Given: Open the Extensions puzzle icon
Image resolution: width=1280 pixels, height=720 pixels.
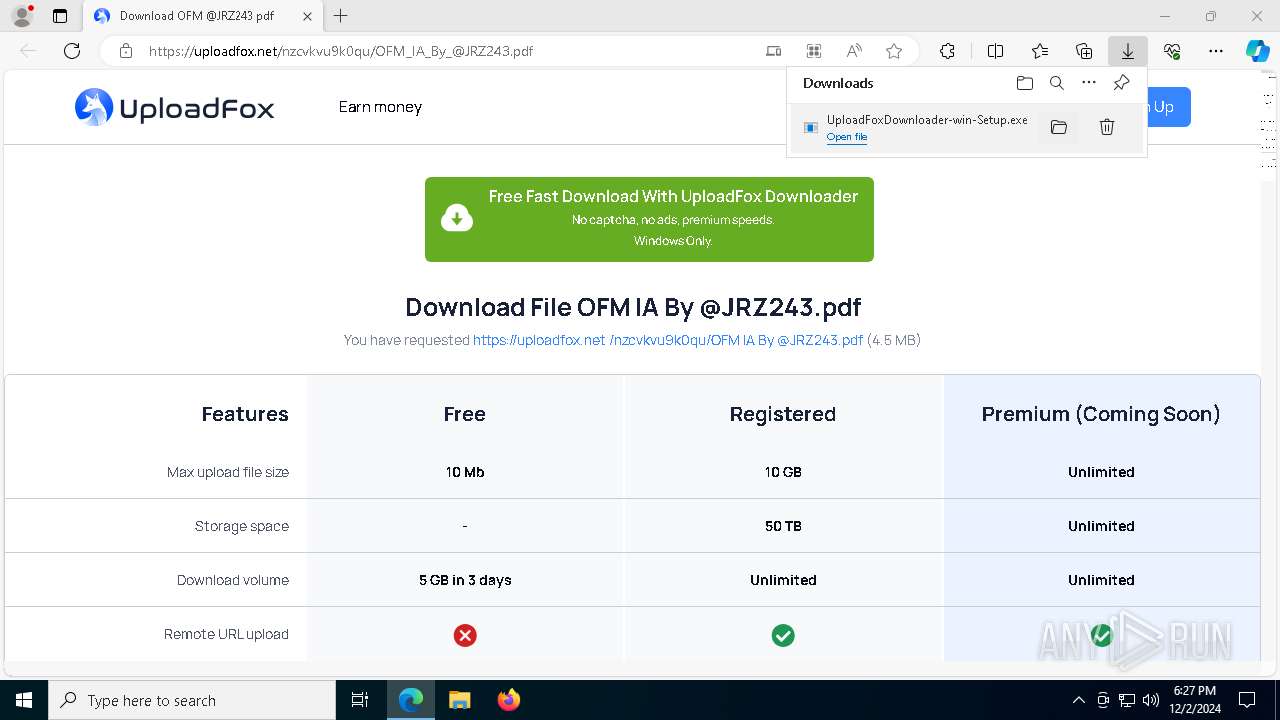Looking at the screenshot, I should pyautogui.click(x=947, y=51).
